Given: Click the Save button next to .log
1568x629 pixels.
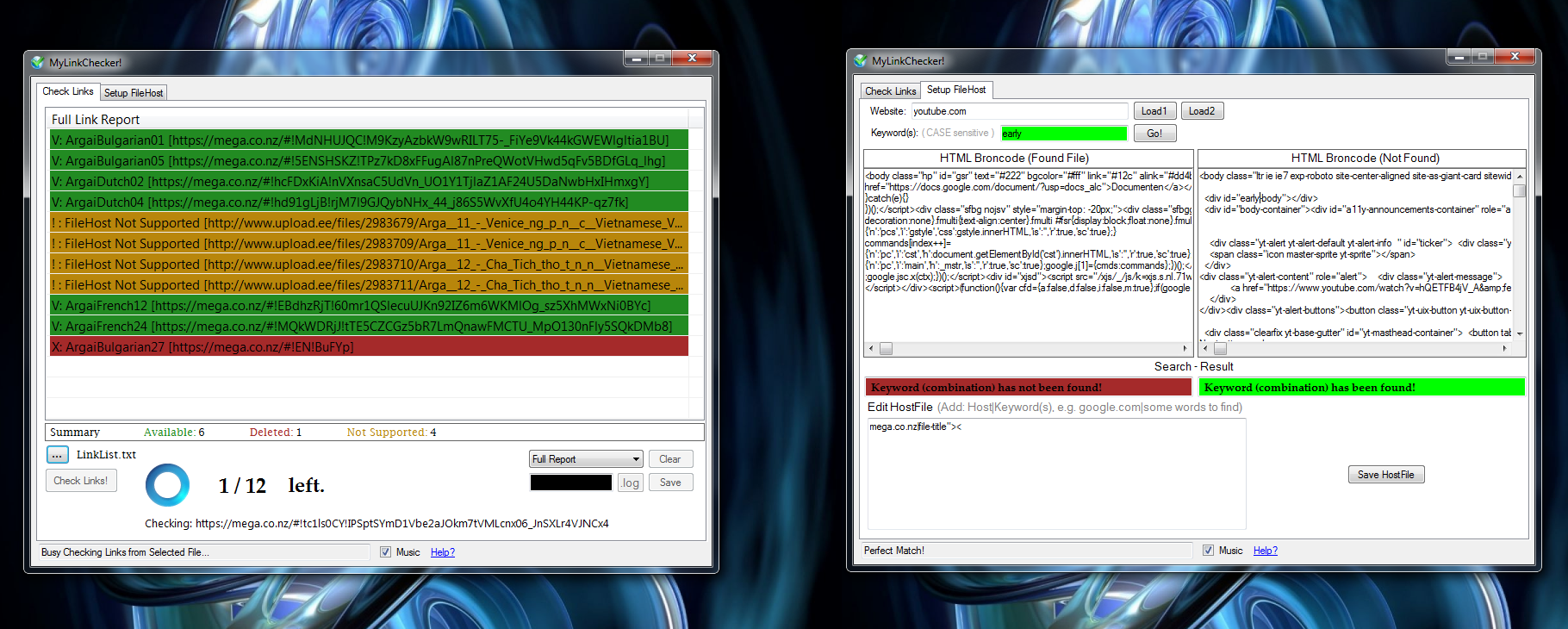Looking at the screenshot, I should pos(670,483).
